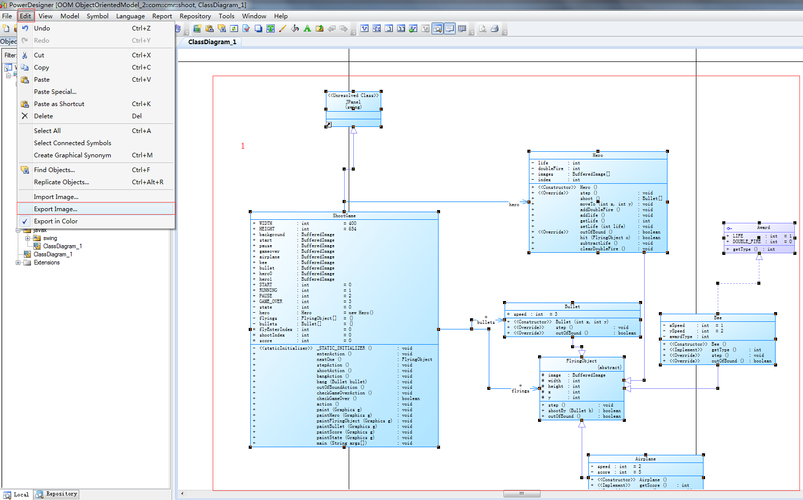Open the Help menu
803x500 pixels.
(x=281, y=16)
